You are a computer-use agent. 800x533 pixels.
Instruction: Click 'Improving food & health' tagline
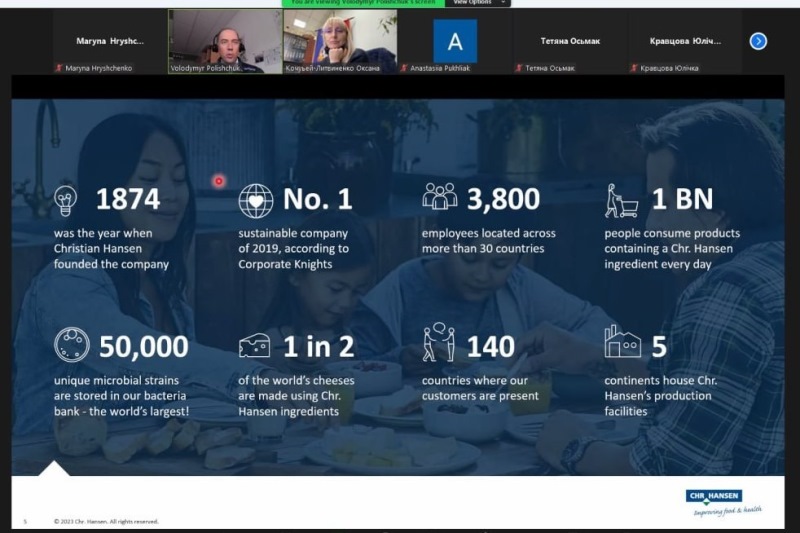[x=728, y=511]
